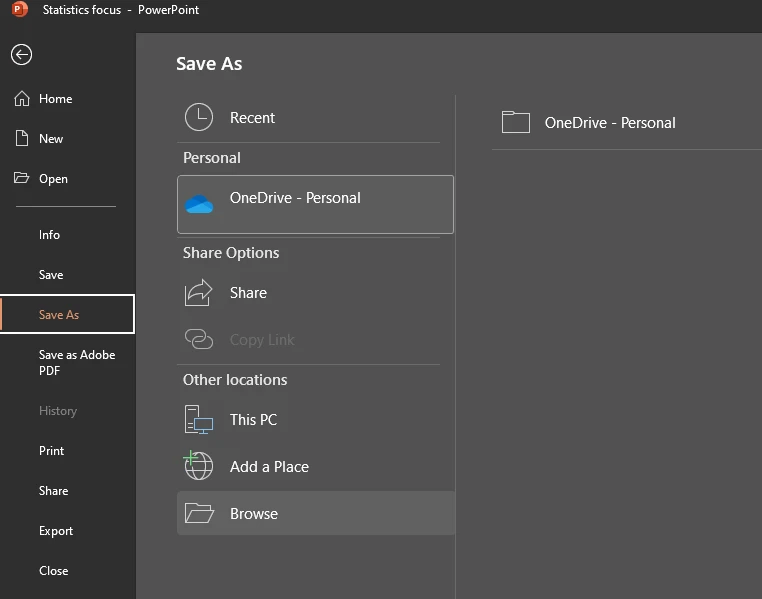The image size is (762, 599).
Task: Choose This PC as save location
Action: tap(315, 420)
